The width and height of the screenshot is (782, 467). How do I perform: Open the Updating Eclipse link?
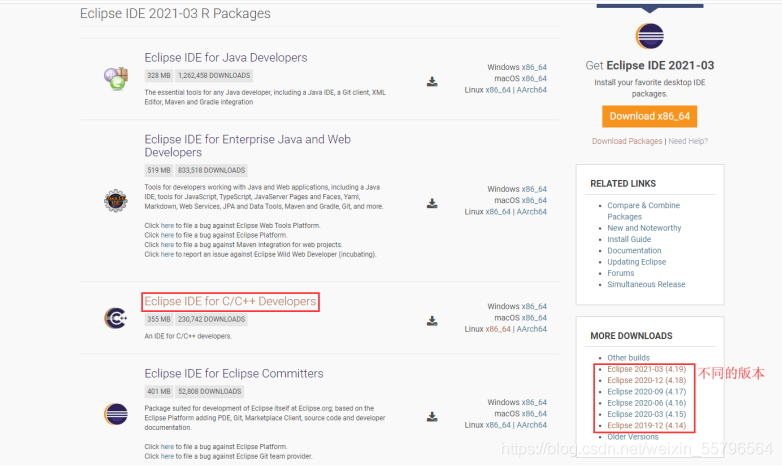[636, 262]
